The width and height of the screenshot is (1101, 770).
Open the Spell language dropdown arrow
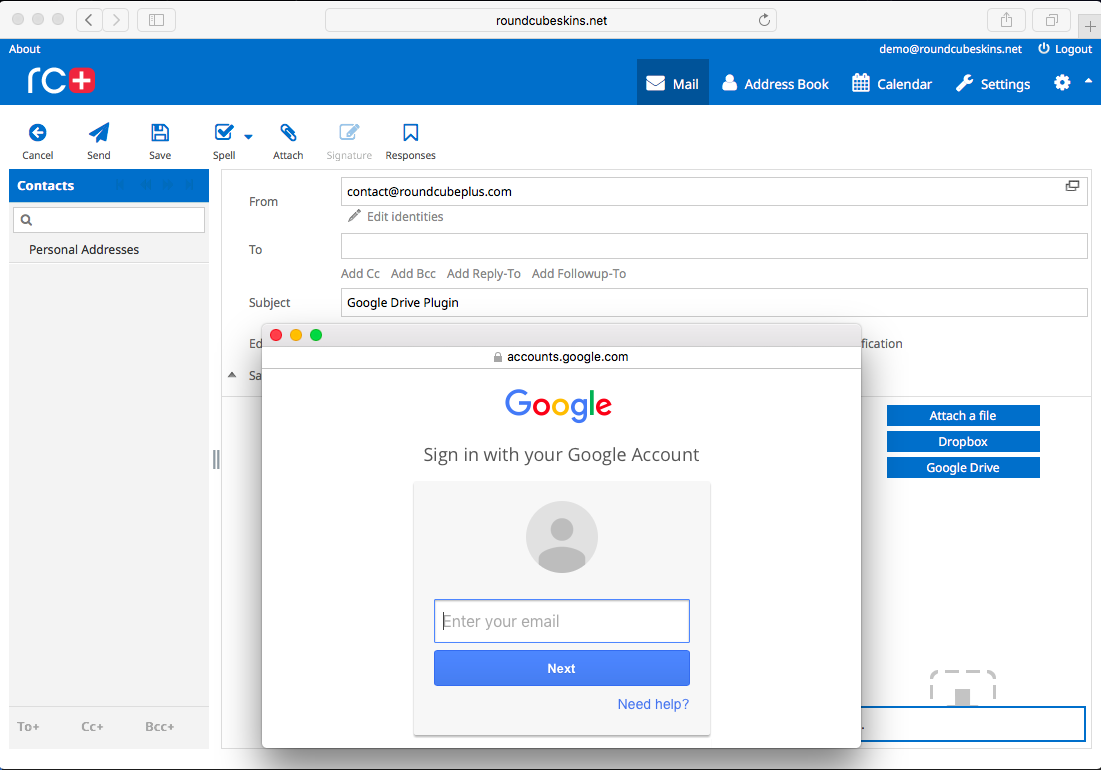249,136
